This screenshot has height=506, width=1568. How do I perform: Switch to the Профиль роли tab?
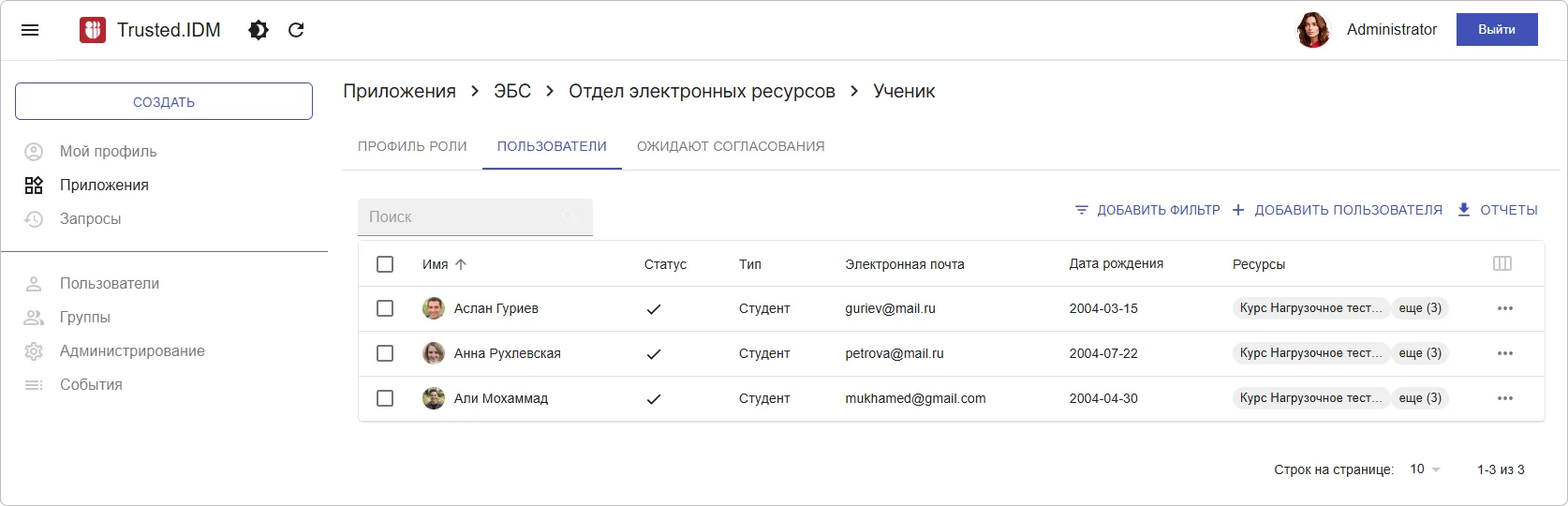tap(412, 146)
